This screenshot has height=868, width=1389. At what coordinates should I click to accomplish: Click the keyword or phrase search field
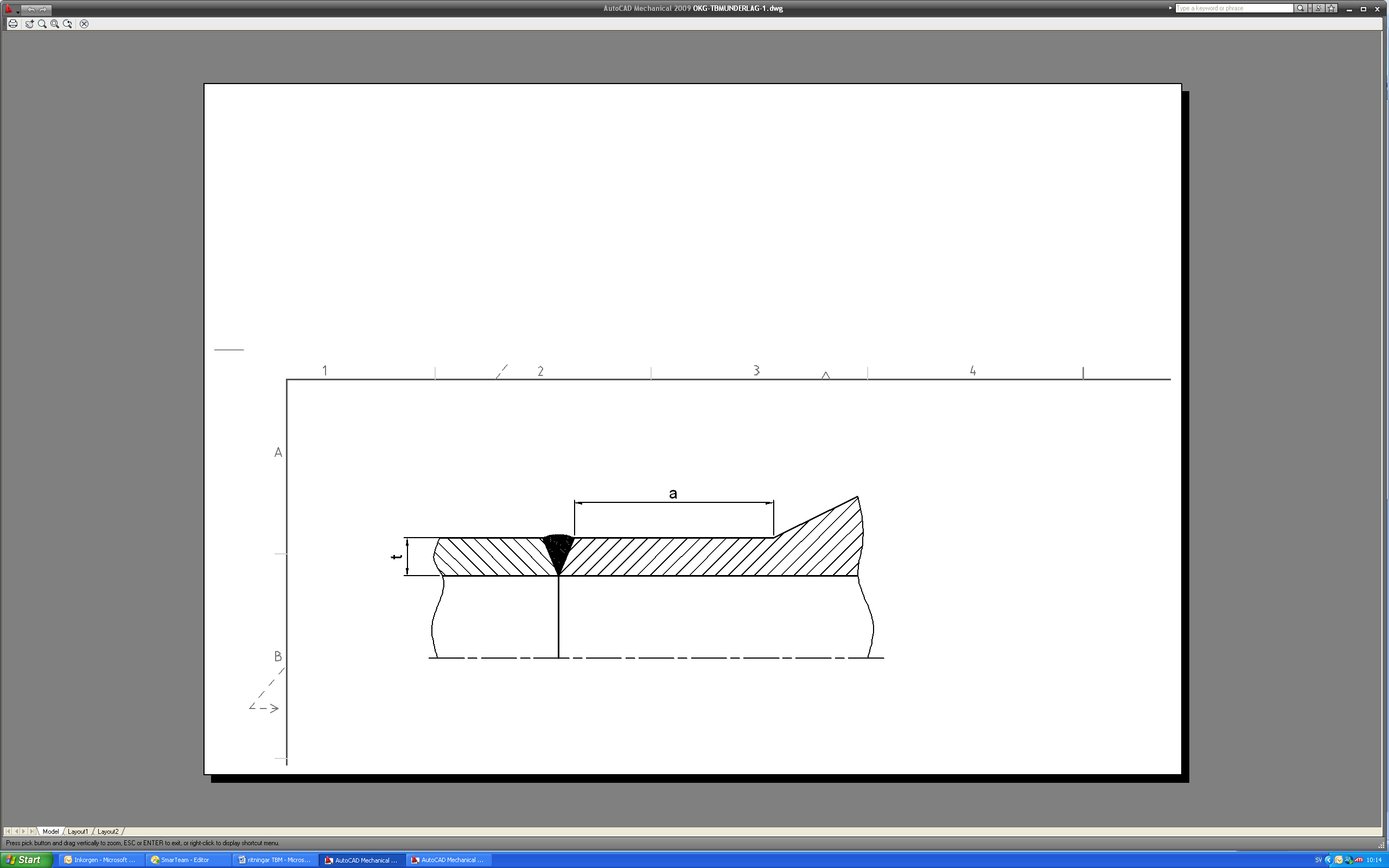(x=1234, y=8)
